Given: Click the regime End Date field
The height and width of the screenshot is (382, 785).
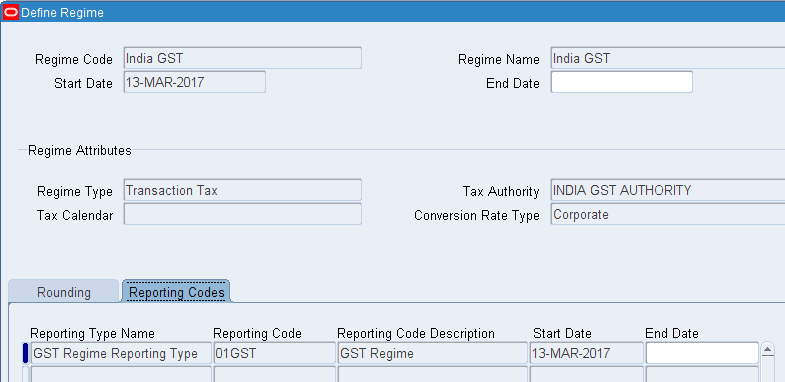Looking at the screenshot, I should 621,82.
